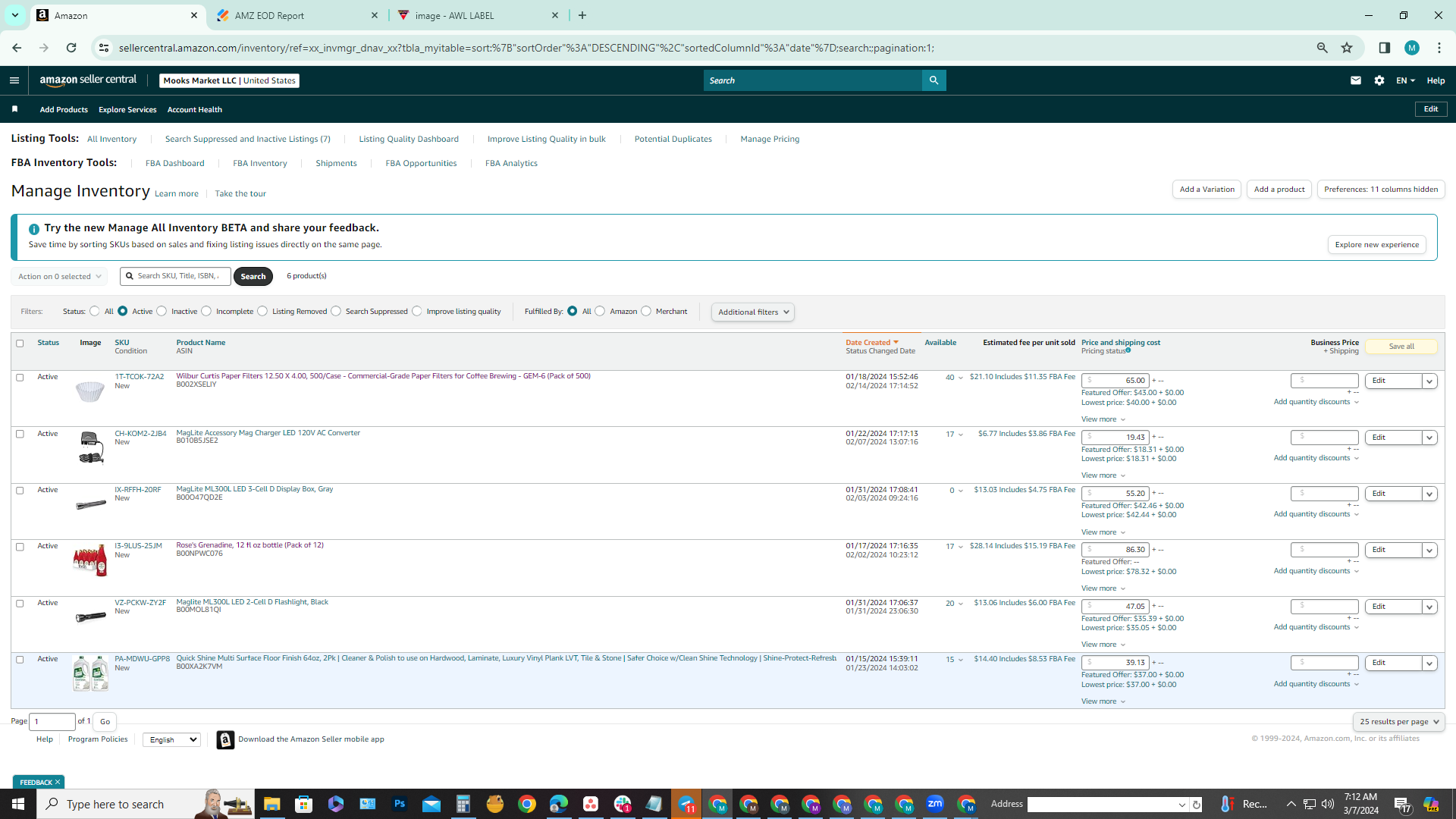Open the Microsoft Store taskbar icon
The height and width of the screenshot is (819, 1456).
(303, 804)
